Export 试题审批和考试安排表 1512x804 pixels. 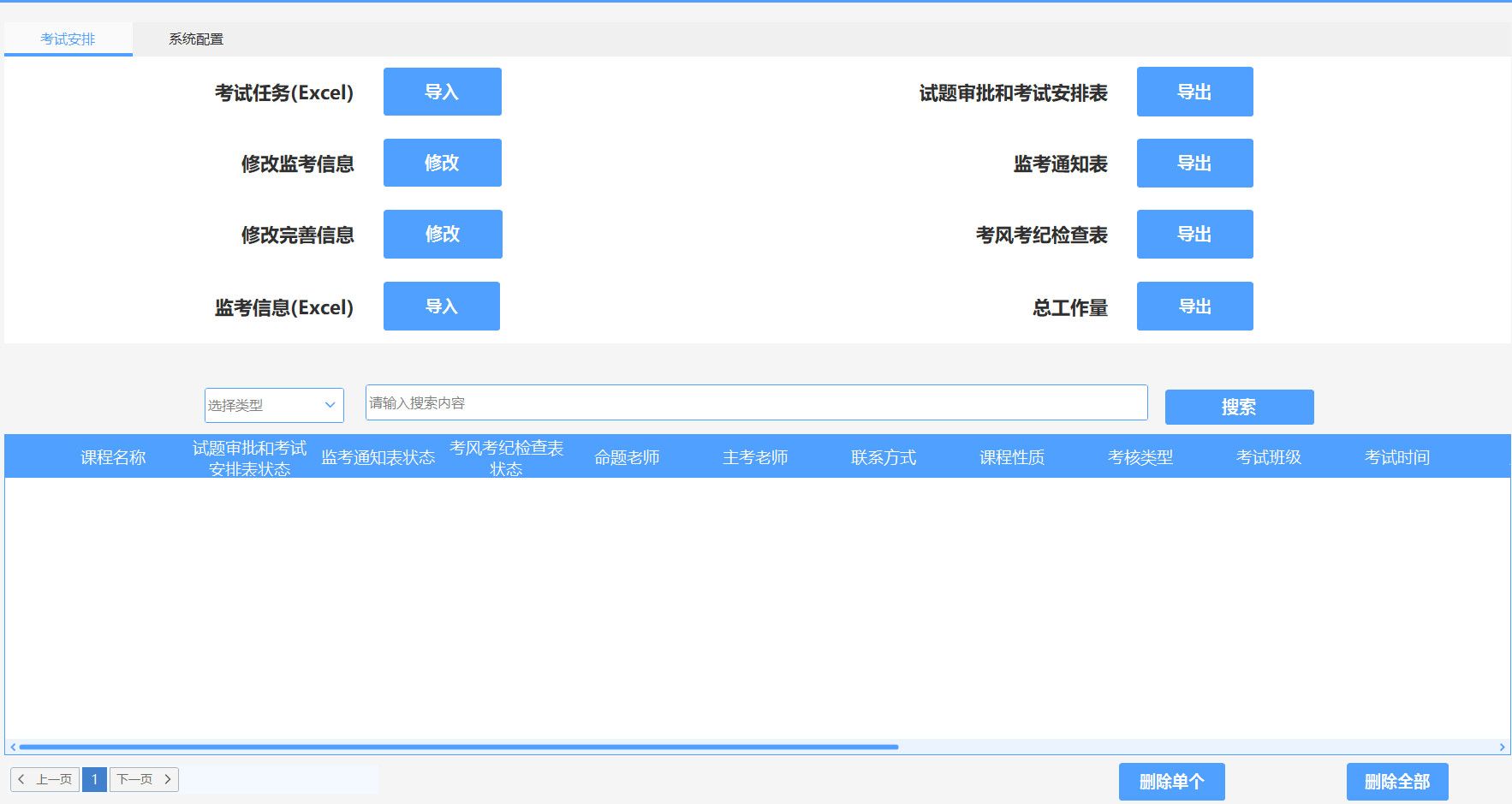(x=1194, y=92)
